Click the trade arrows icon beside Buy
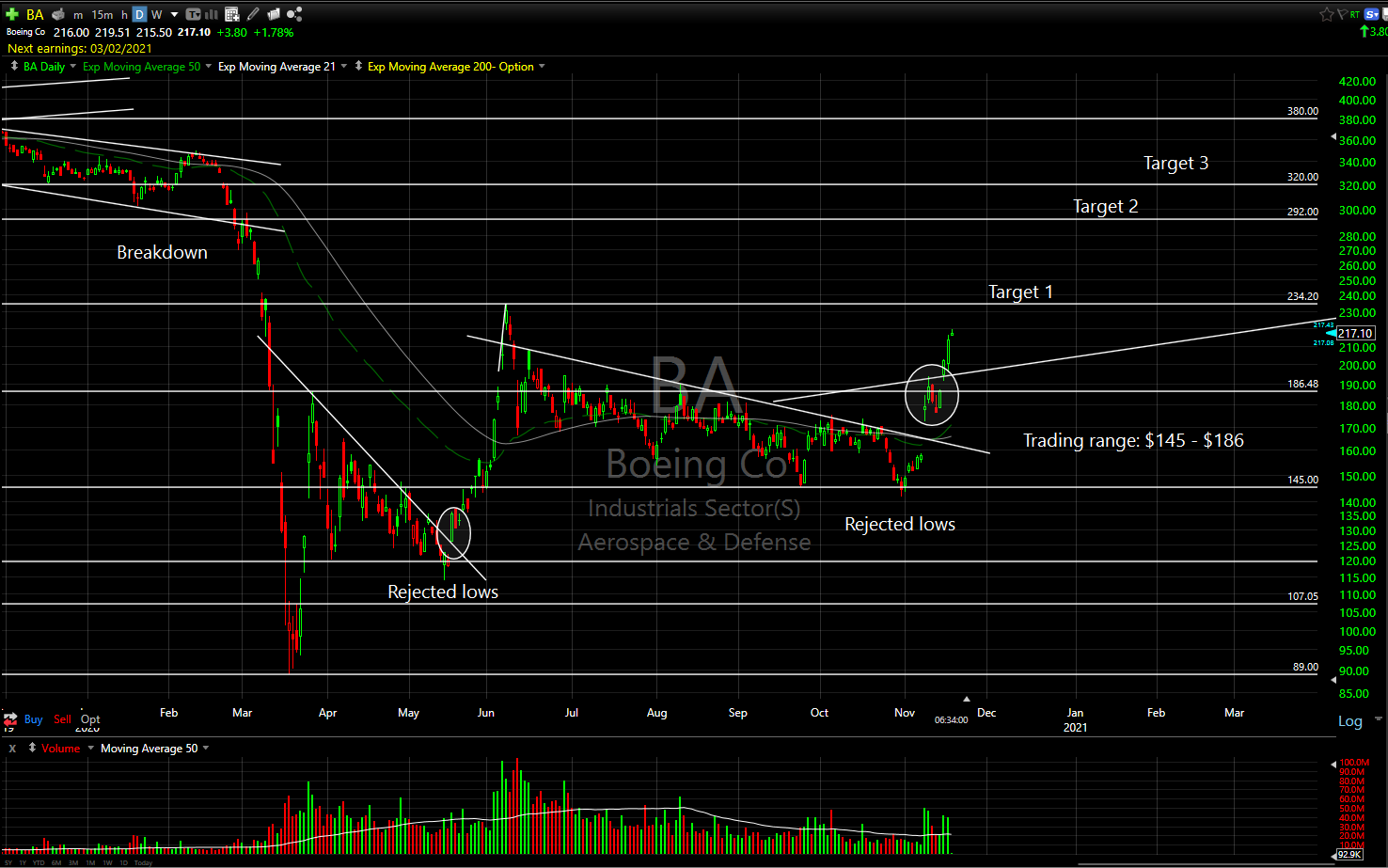The width and height of the screenshot is (1388, 868). [x=10, y=719]
